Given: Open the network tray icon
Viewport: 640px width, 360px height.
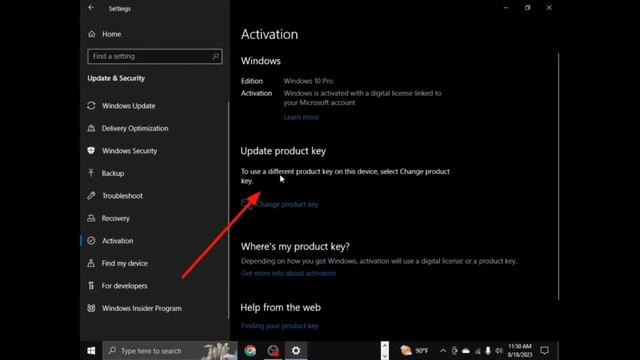Looking at the screenshot, I should click(478, 351).
